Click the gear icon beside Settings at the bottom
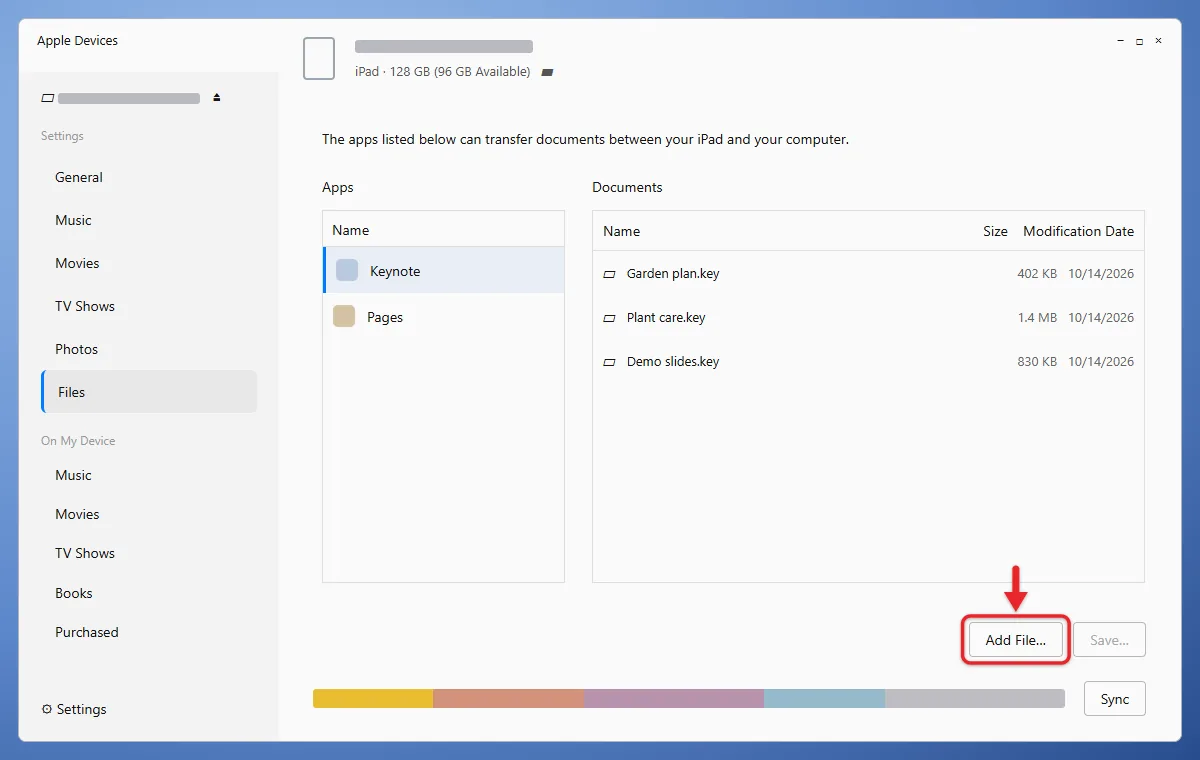Screen dimensions: 1200x760 47,709
